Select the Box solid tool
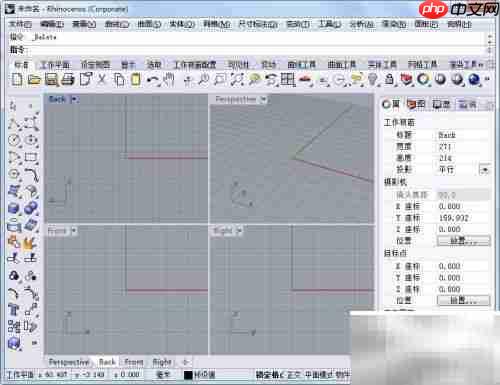This screenshot has width=500, height=385. coord(14,209)
